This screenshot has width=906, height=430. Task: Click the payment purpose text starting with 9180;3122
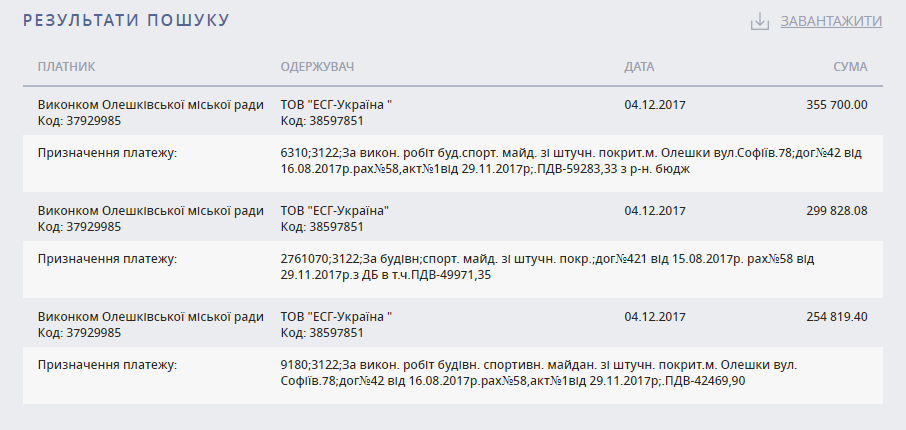(539, 373)
